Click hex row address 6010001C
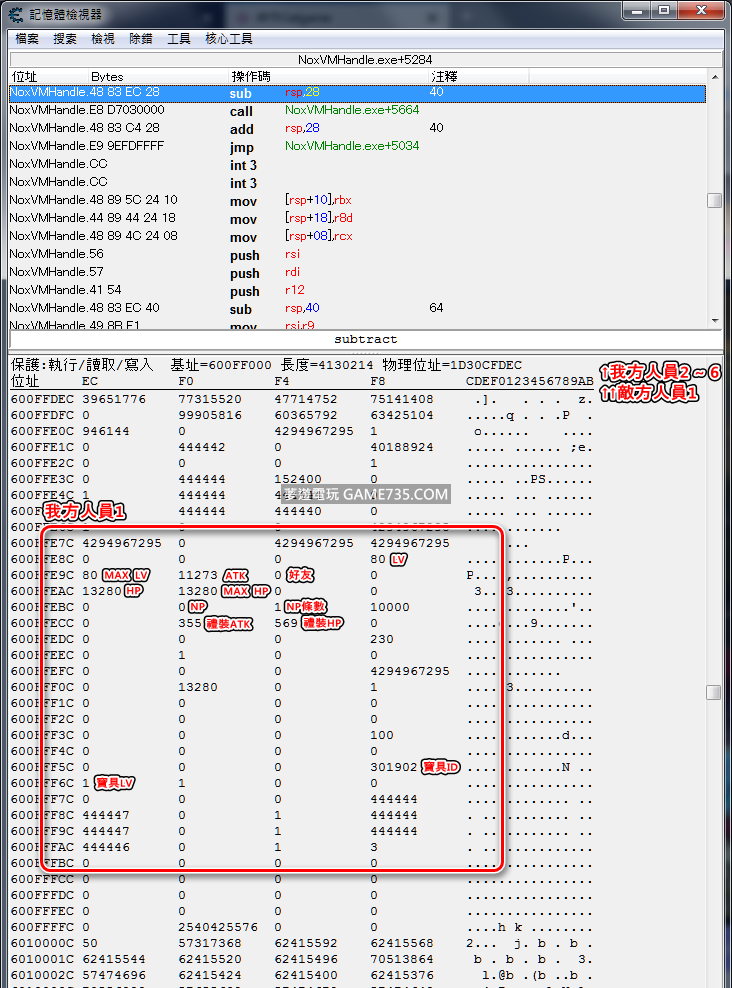 pos(42,960)
